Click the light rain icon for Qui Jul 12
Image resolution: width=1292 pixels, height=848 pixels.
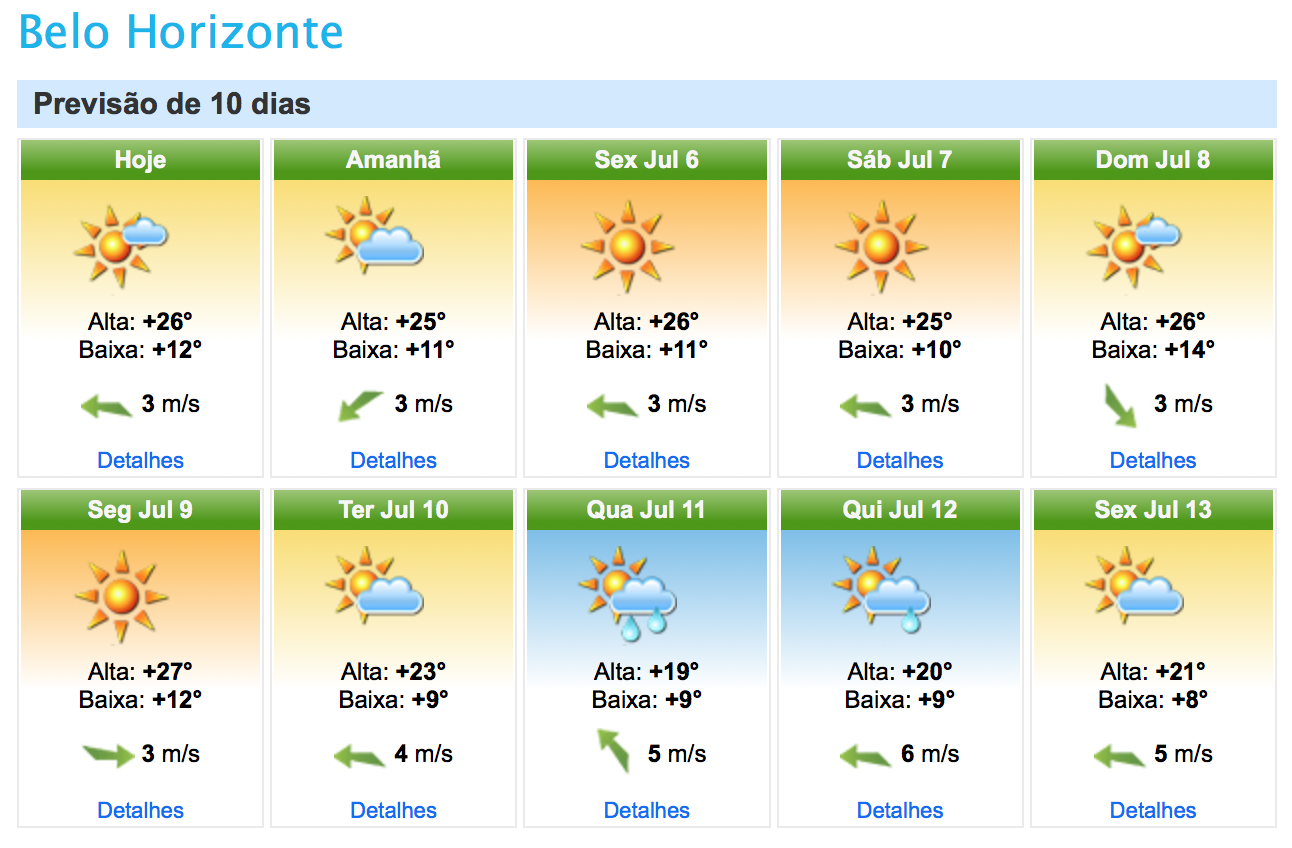(881, 590)
